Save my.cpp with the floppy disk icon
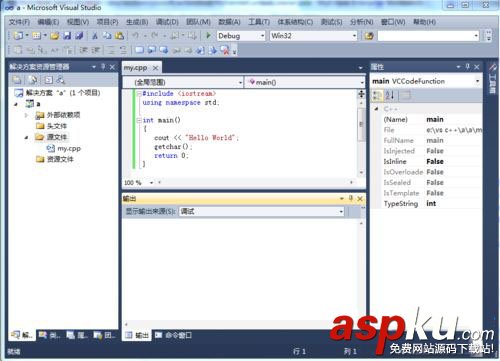500x361 pixels. pos(67,35)
